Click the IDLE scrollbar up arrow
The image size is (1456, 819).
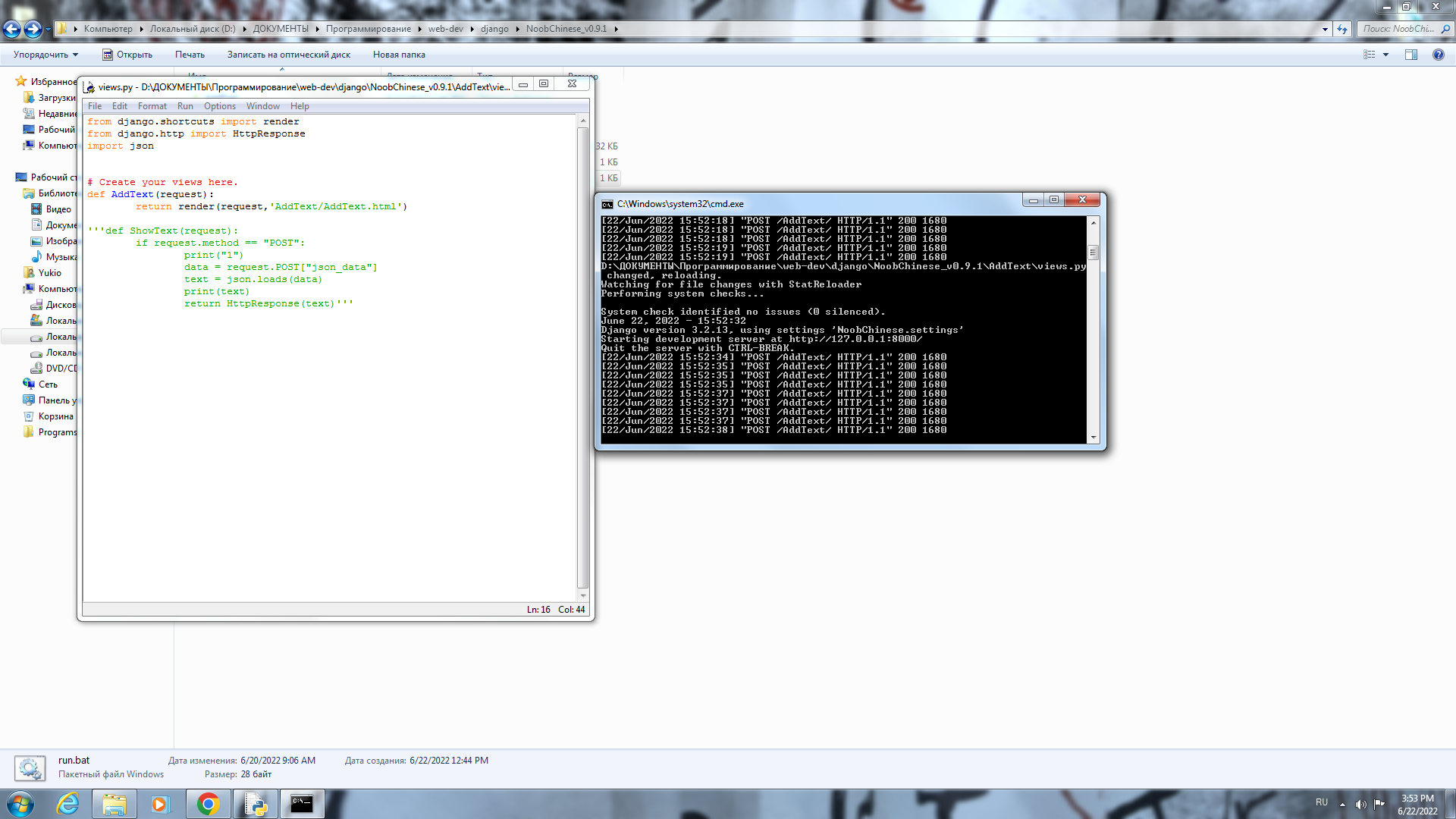tap(583, 121)
